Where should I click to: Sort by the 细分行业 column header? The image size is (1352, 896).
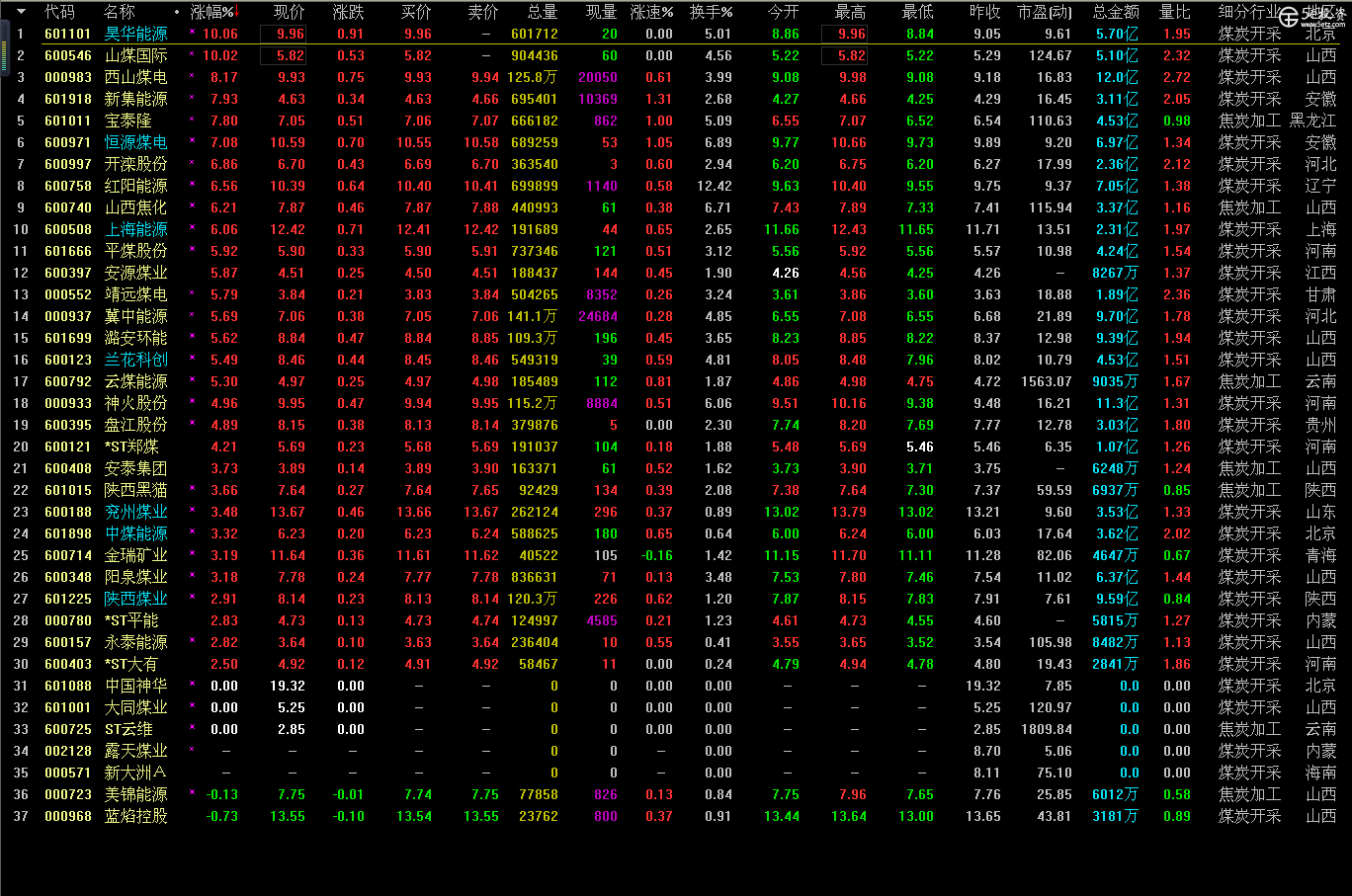point(1249,12)
